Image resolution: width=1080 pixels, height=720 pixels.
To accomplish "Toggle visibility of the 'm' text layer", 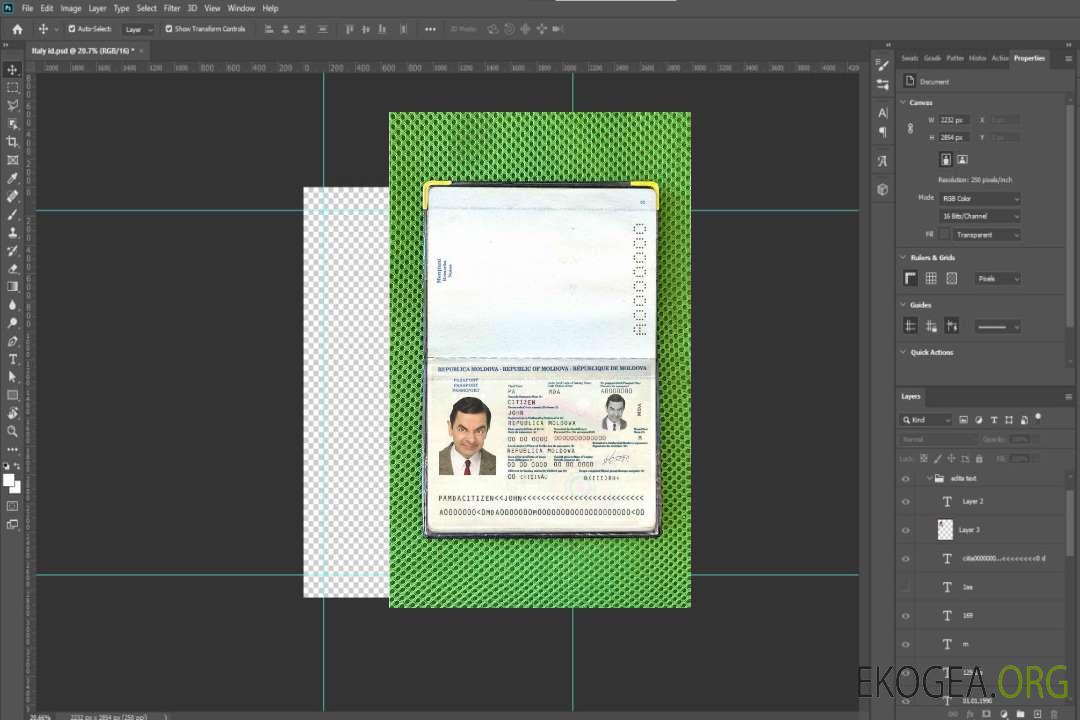I will [x=906, y=645].
